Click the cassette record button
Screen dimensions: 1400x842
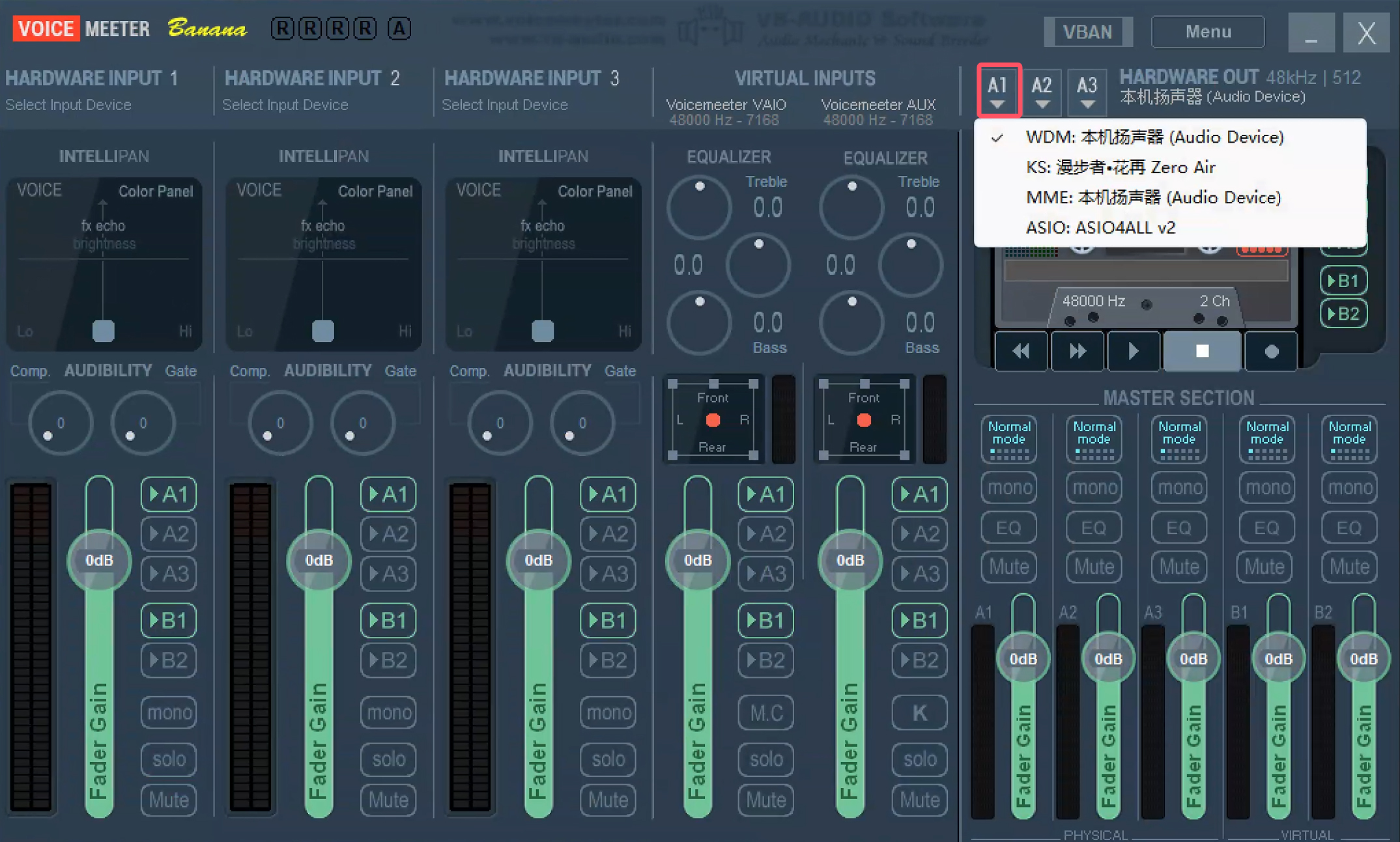coord(1271,351)
